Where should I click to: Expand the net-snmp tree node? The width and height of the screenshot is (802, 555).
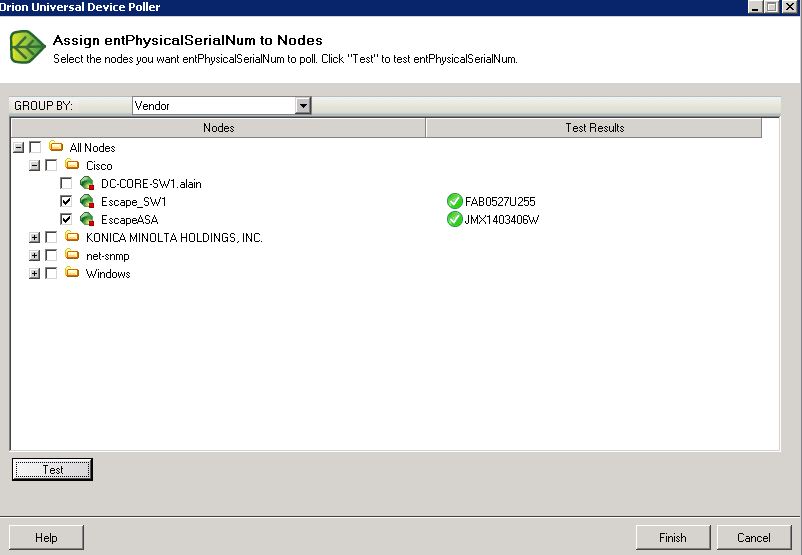[x=34, y=255]
